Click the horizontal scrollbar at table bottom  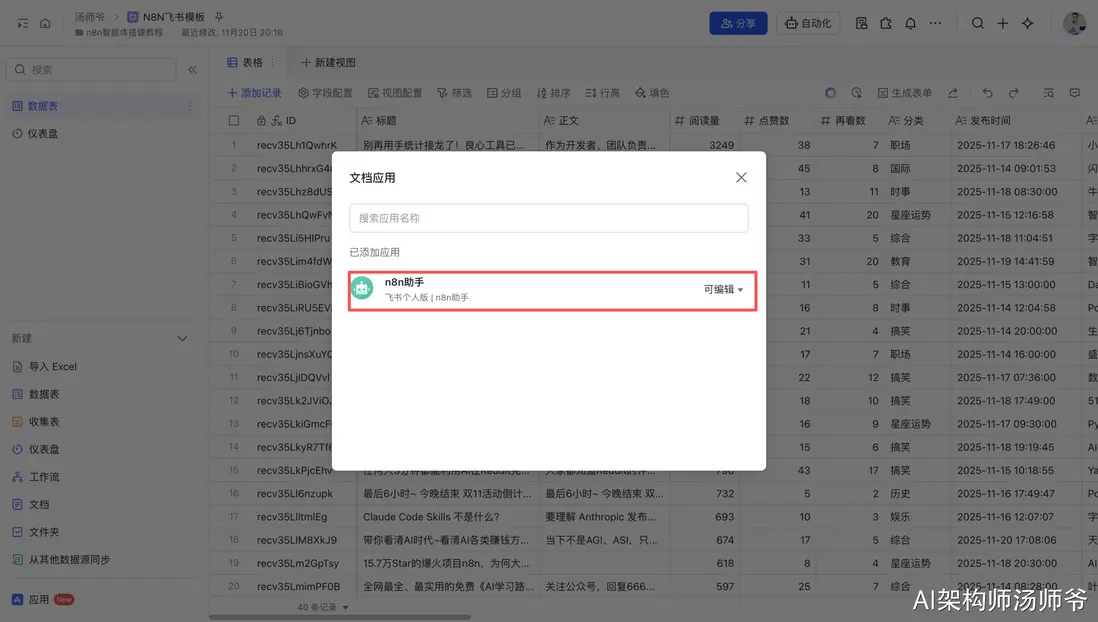[x=340, y=617]
